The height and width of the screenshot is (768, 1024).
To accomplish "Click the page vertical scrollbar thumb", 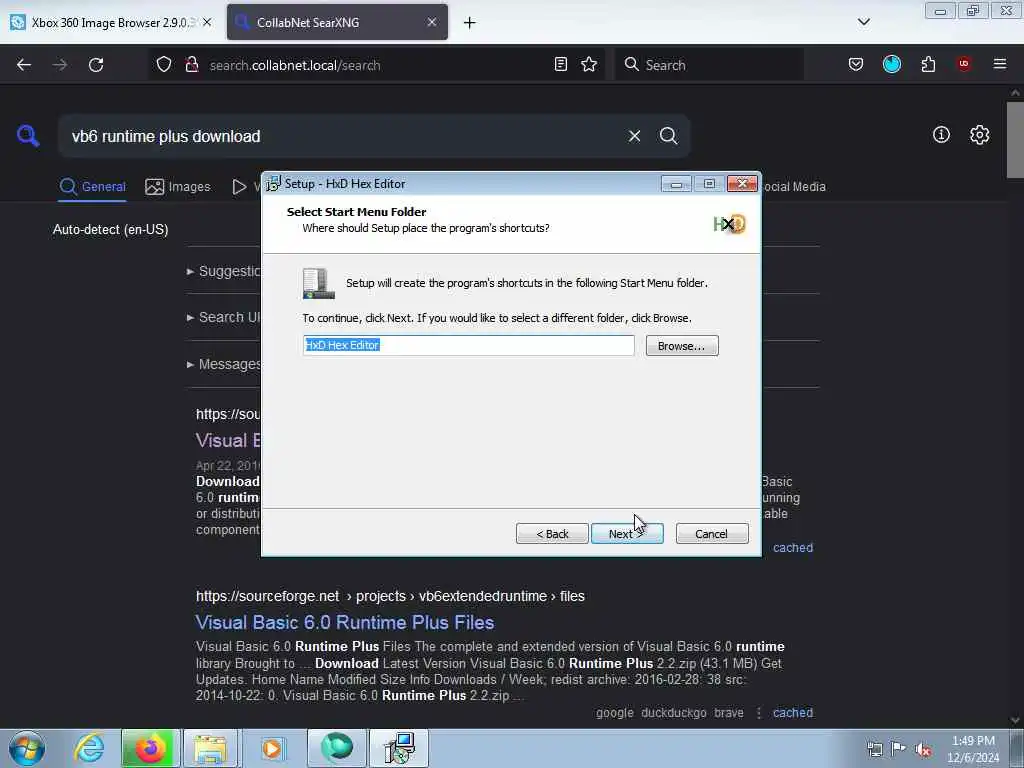I will point(1015,140).
